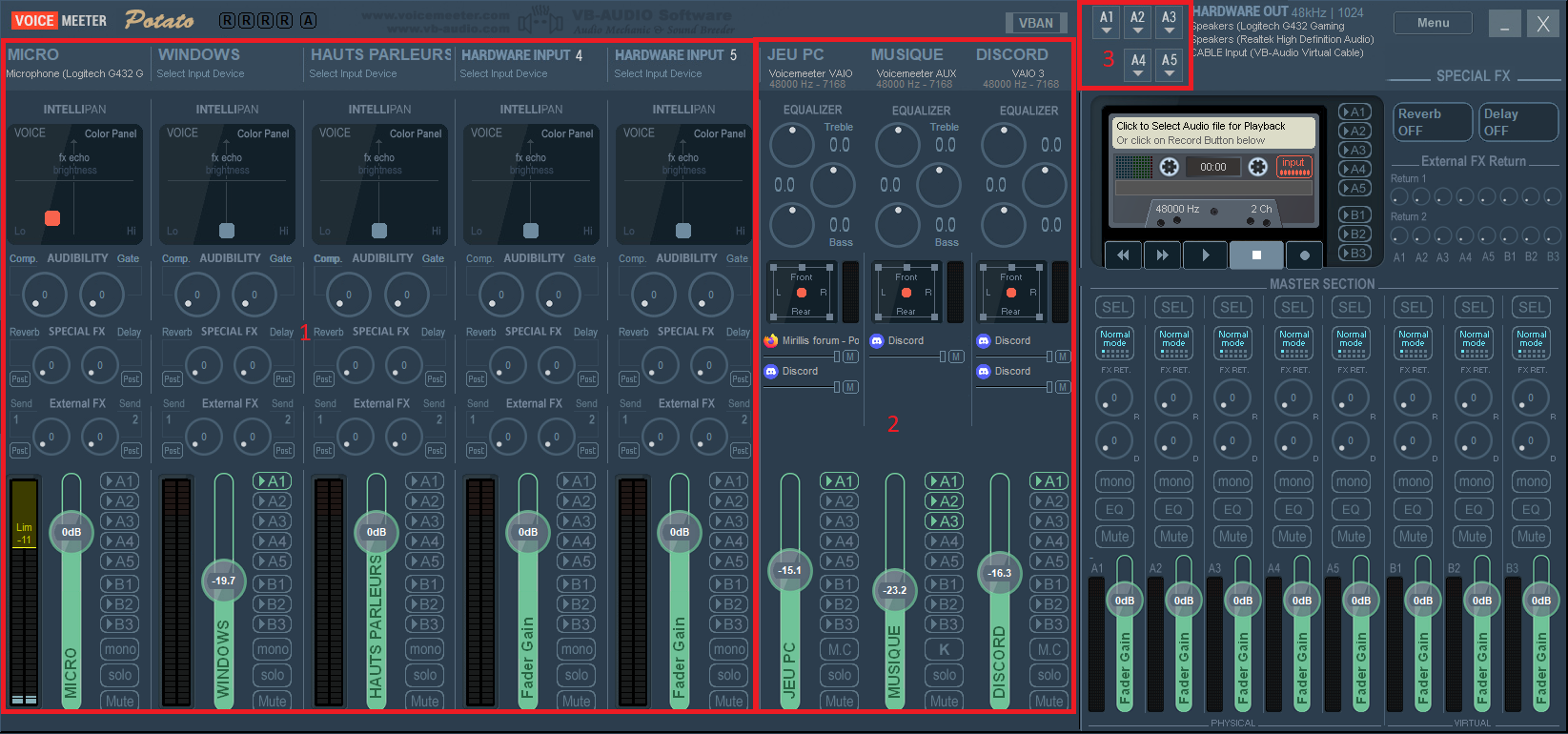Click the Comp knob on the MICRO strip
The width and height of the screenshot is (1568, 734).
44,295
